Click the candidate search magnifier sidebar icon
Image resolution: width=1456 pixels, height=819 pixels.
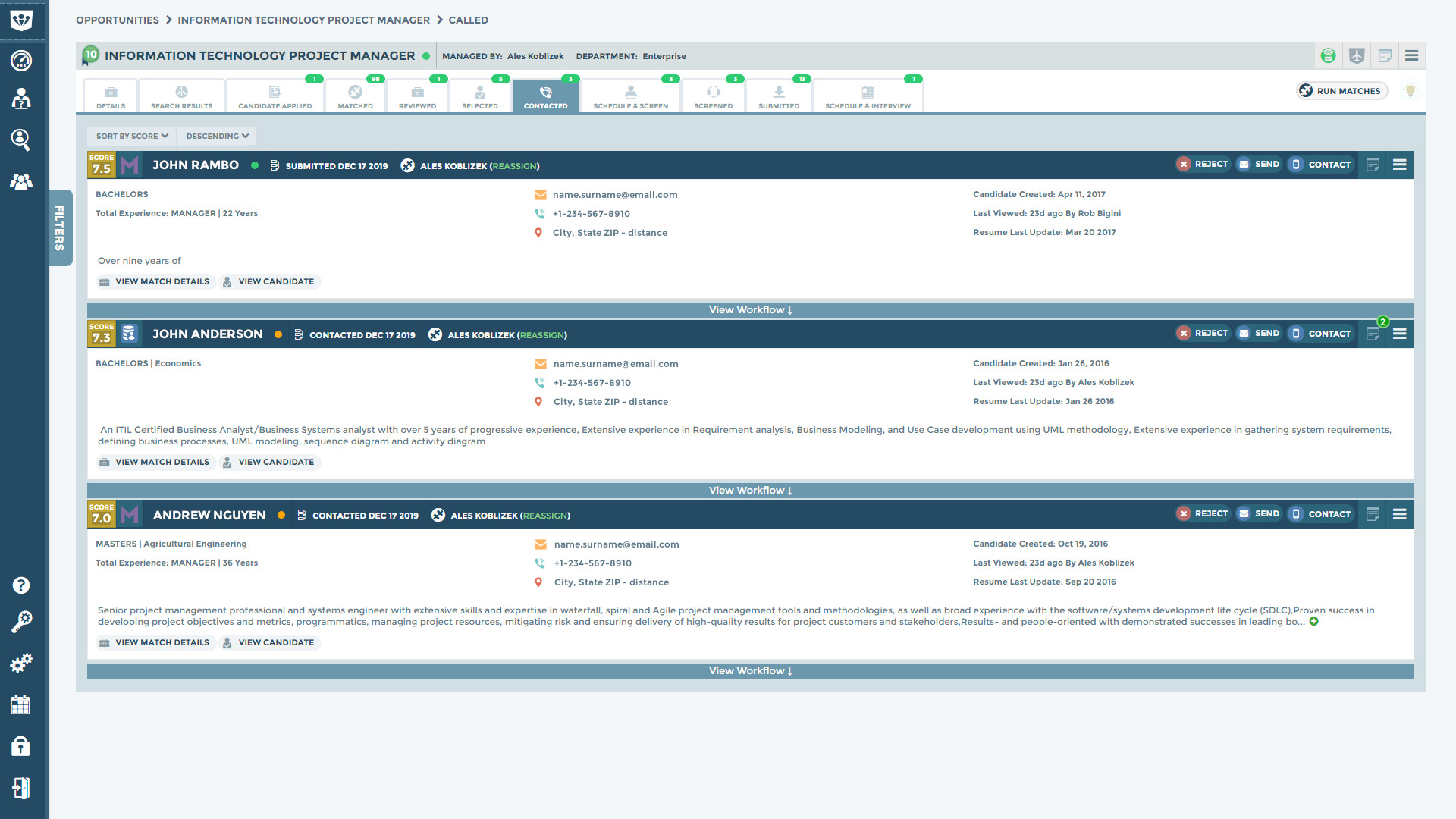(x=21, y=139)
